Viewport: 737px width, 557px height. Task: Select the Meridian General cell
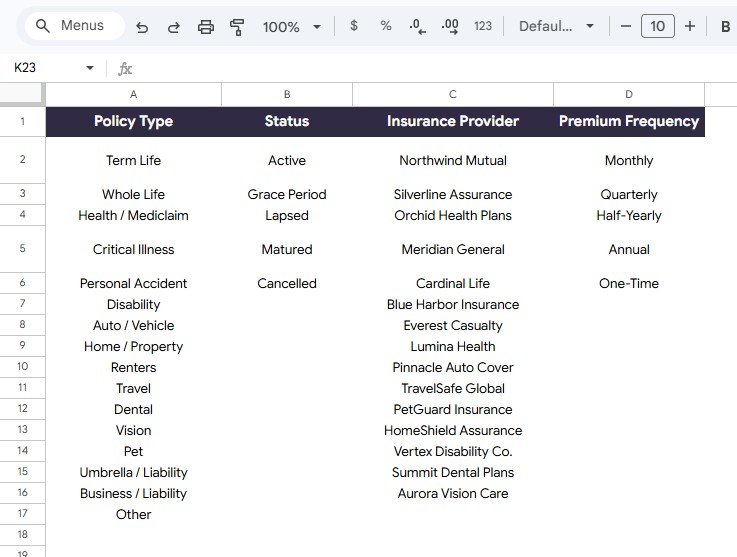coord(453,249)
